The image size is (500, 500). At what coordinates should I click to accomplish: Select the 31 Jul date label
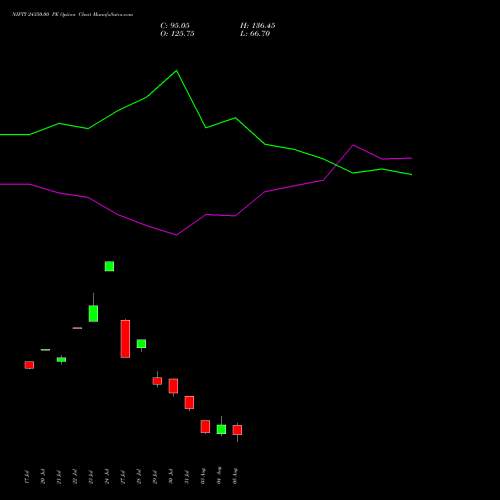tap(187, 476)
